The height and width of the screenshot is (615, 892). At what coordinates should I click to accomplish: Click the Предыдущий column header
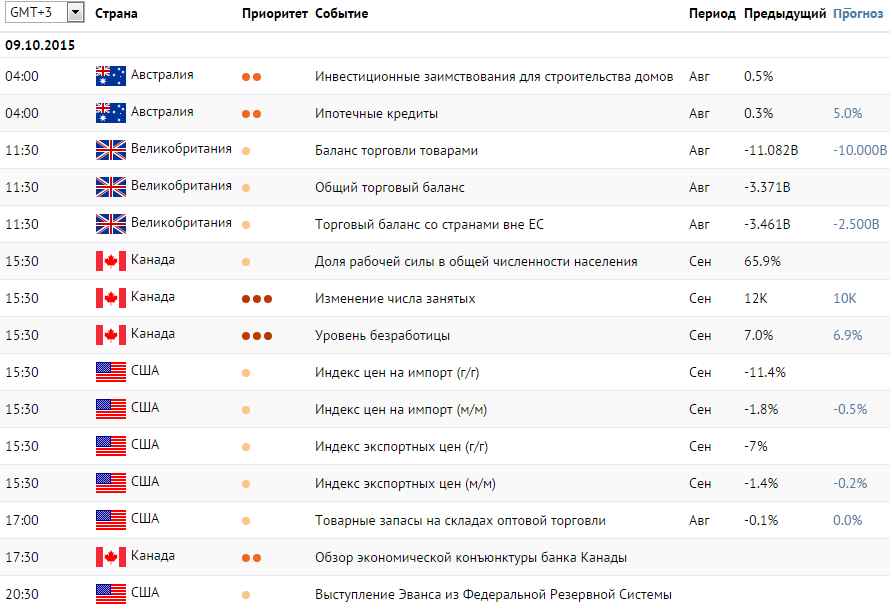tap(784, 13)
